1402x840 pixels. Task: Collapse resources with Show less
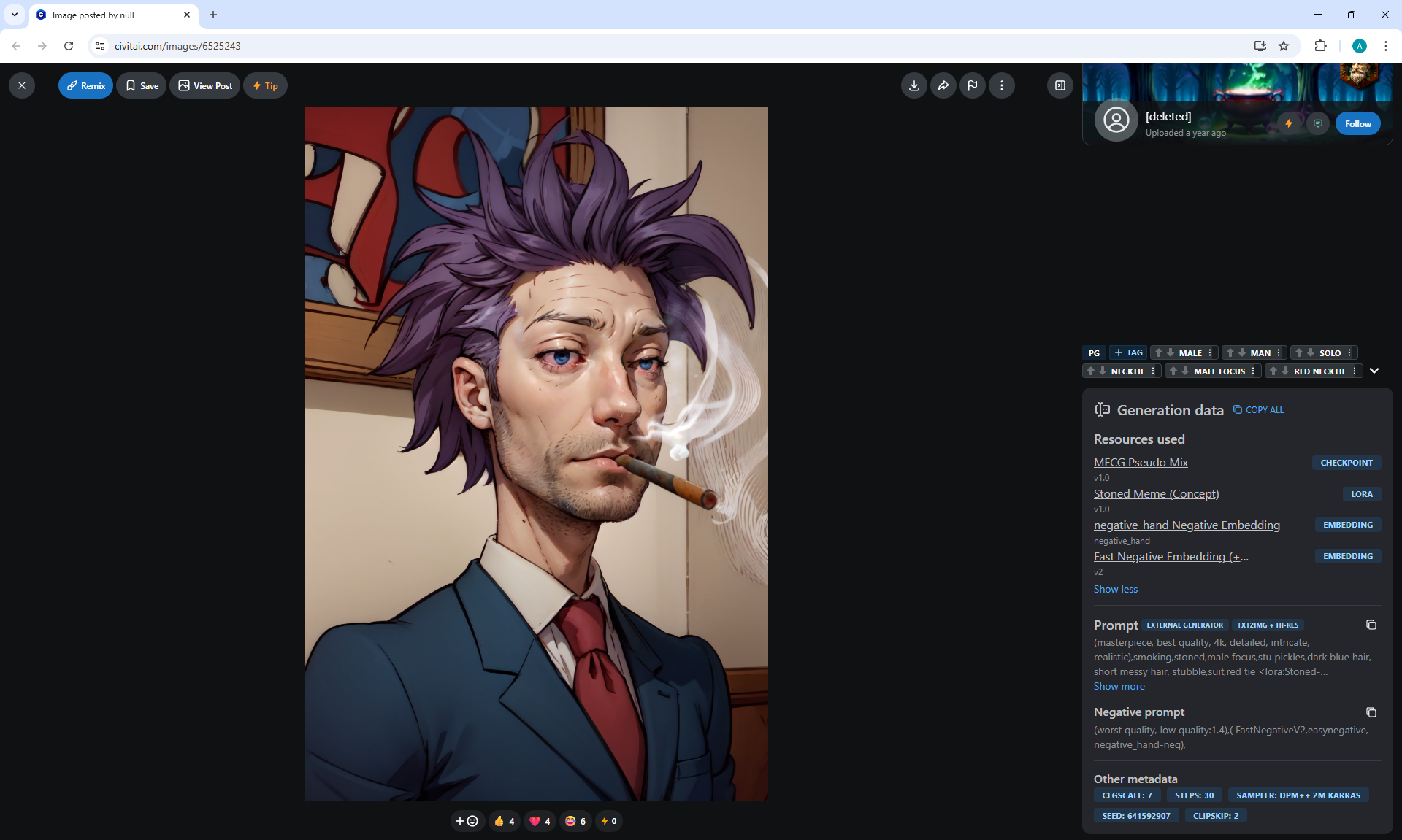tap(1115, 589)
